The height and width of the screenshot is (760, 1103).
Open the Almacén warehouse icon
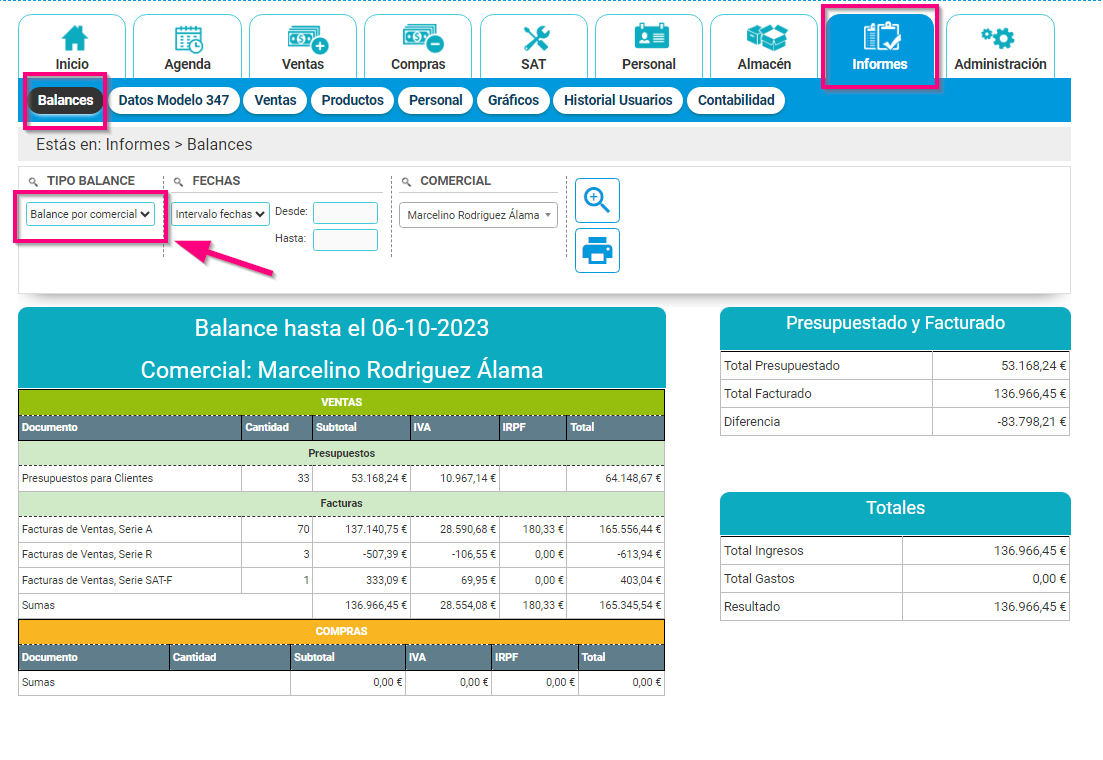(764, 46)
